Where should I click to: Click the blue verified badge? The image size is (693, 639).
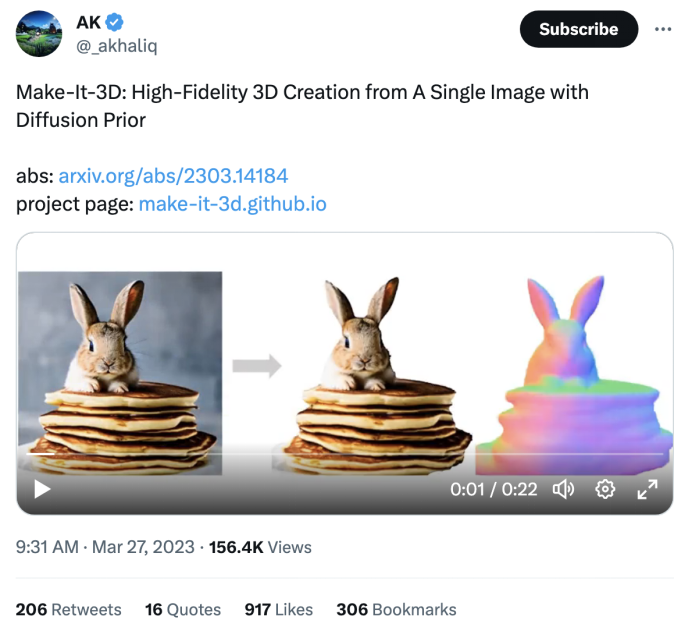[x=116, y=22]
